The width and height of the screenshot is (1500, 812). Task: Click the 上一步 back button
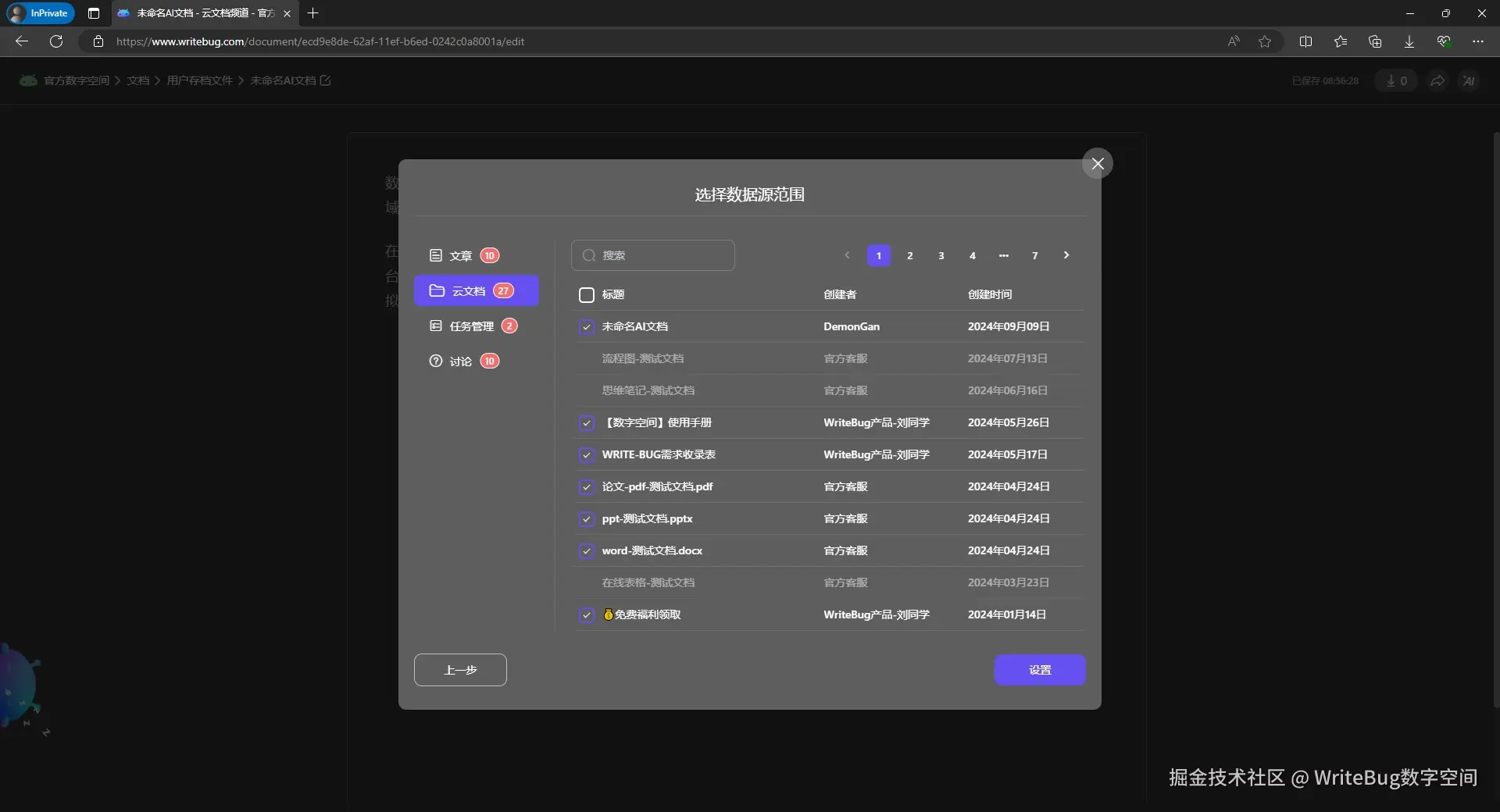click(460, 670)
